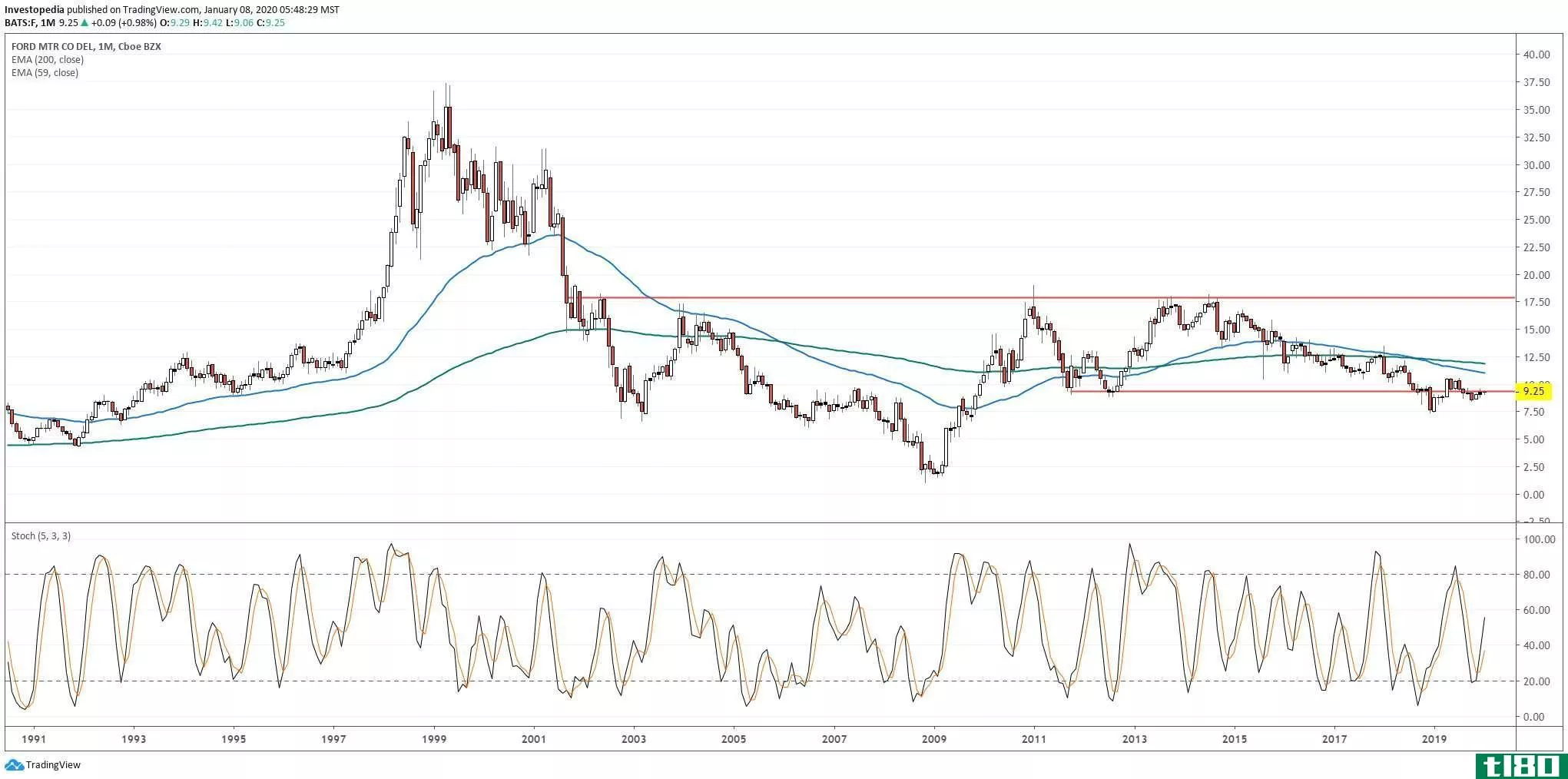Image resolution: width=1568 pixels, height=779 pixels.
Task: Click the EMA (200, close) indicator label
Action: pyautogui.click(x=48, y=59)
